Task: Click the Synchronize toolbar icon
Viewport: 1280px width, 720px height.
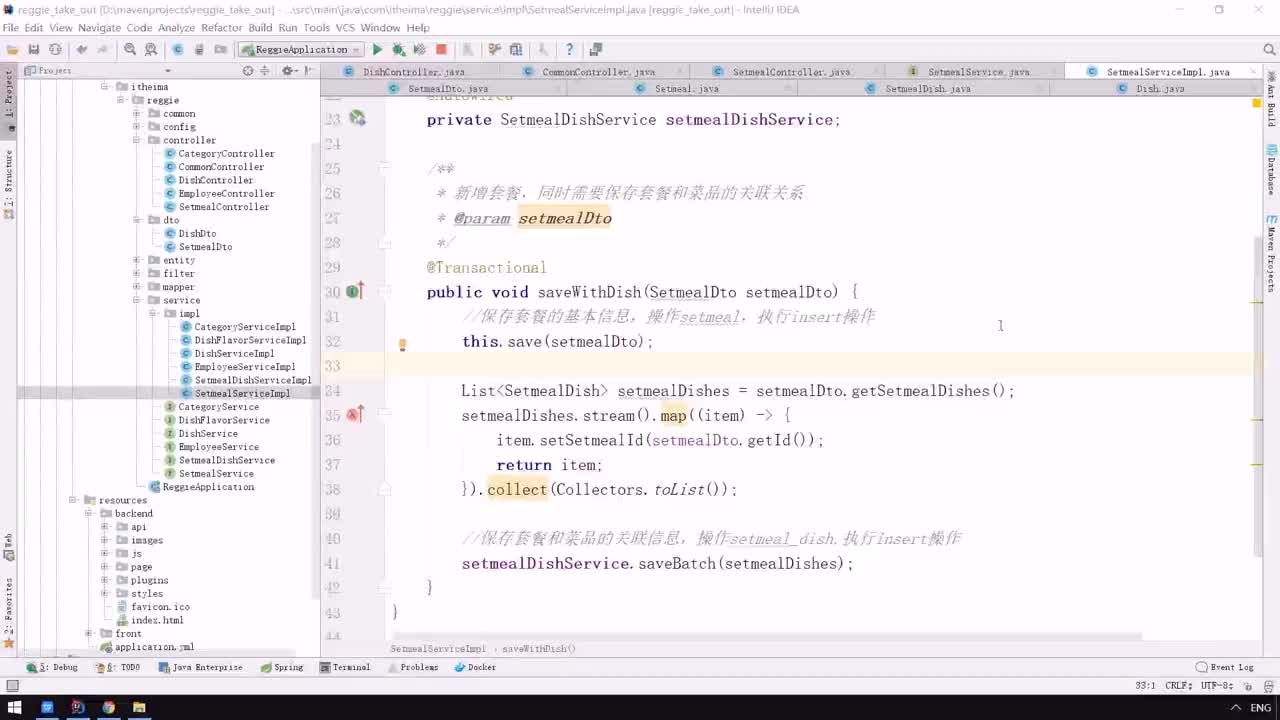Action: [55, 49]
